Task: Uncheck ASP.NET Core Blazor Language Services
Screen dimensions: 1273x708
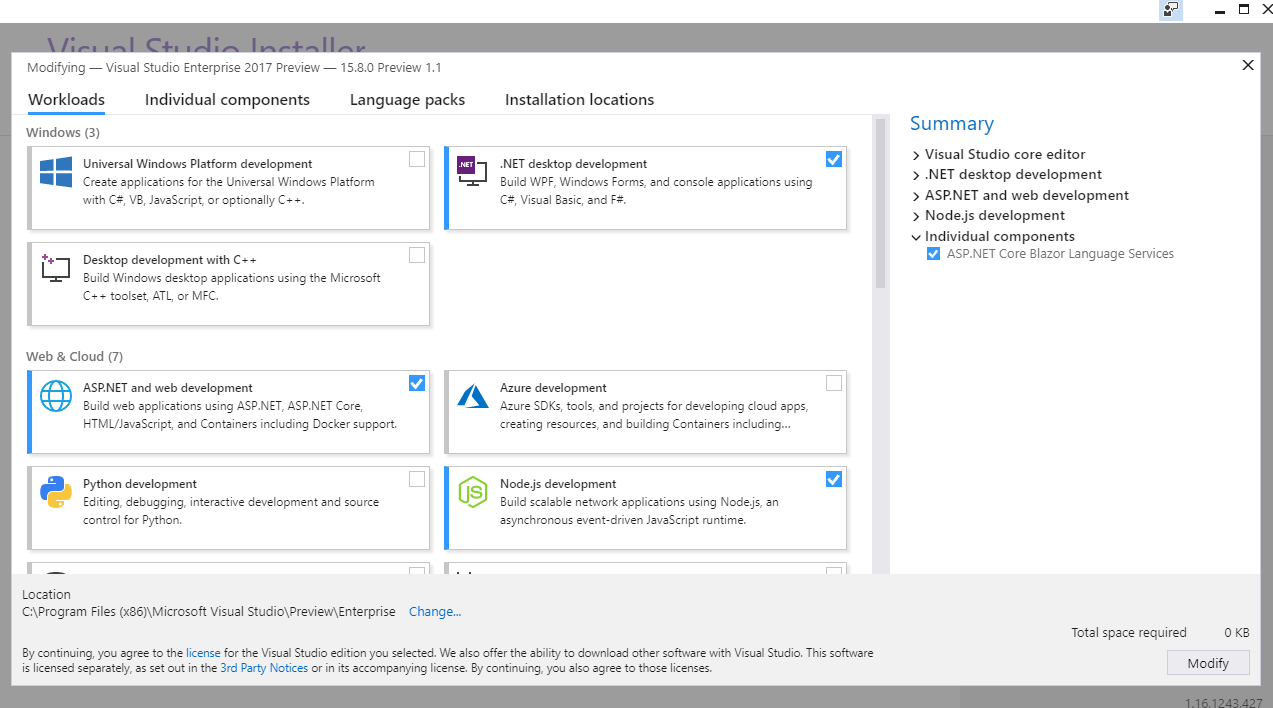Action: pos(933,254)
